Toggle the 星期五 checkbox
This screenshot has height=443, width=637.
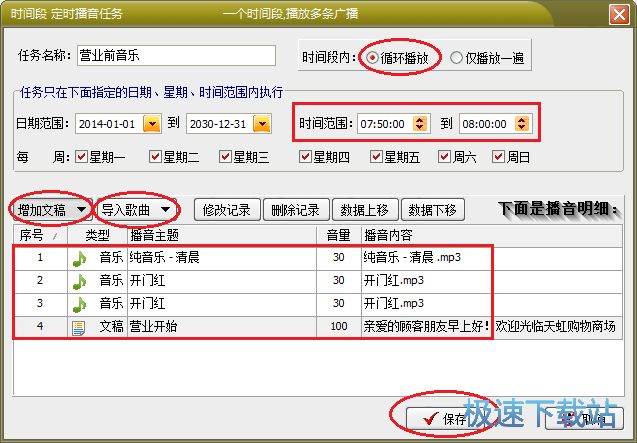coord(376,156)
